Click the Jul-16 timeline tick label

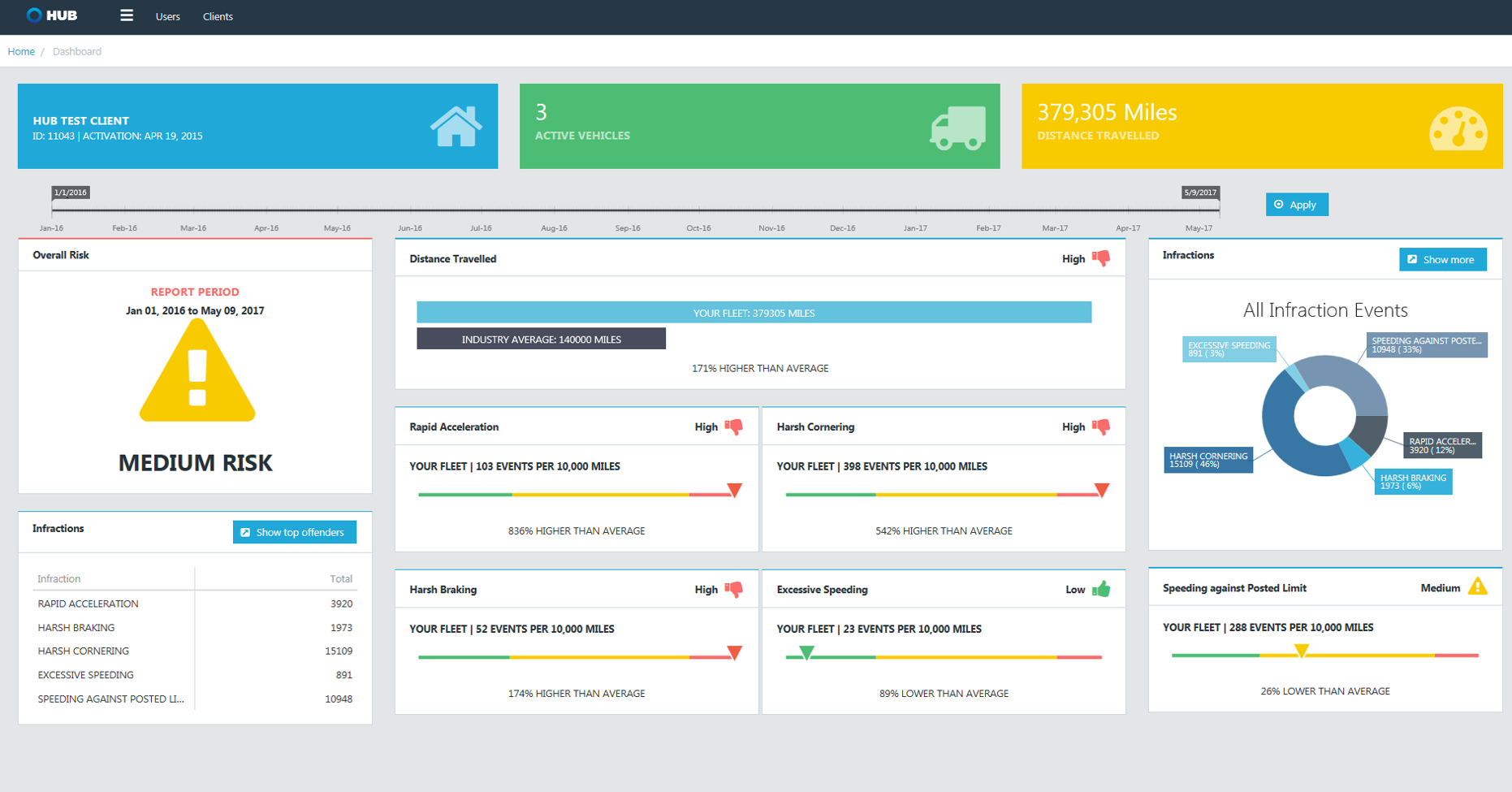(481, 228)
